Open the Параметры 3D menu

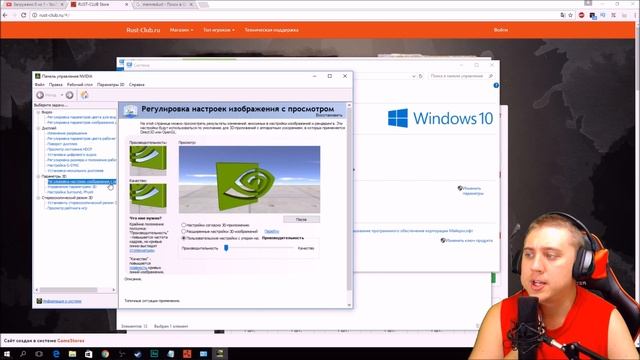coord(111,84)
